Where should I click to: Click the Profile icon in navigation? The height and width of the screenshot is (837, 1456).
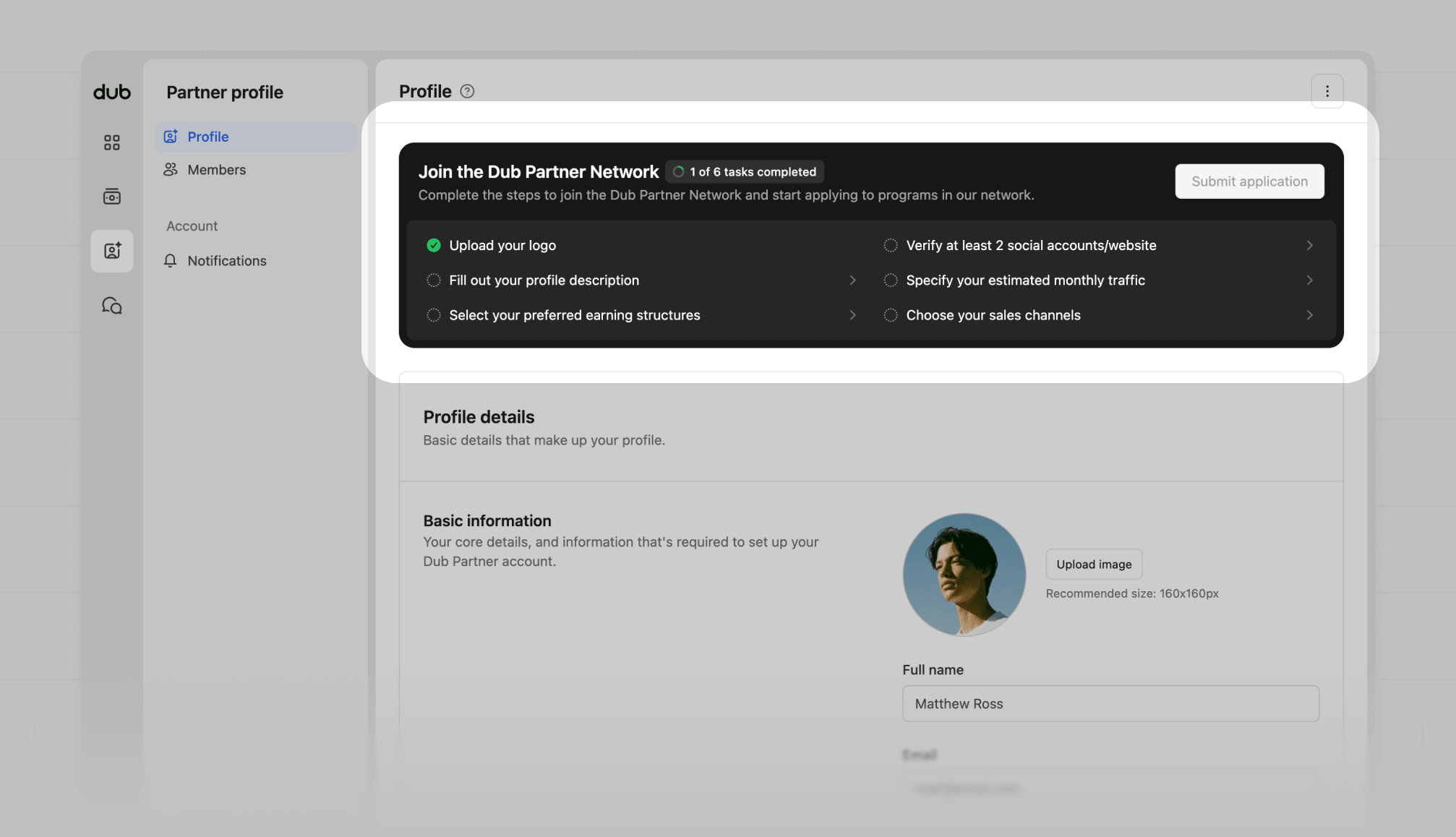(171, 137)
